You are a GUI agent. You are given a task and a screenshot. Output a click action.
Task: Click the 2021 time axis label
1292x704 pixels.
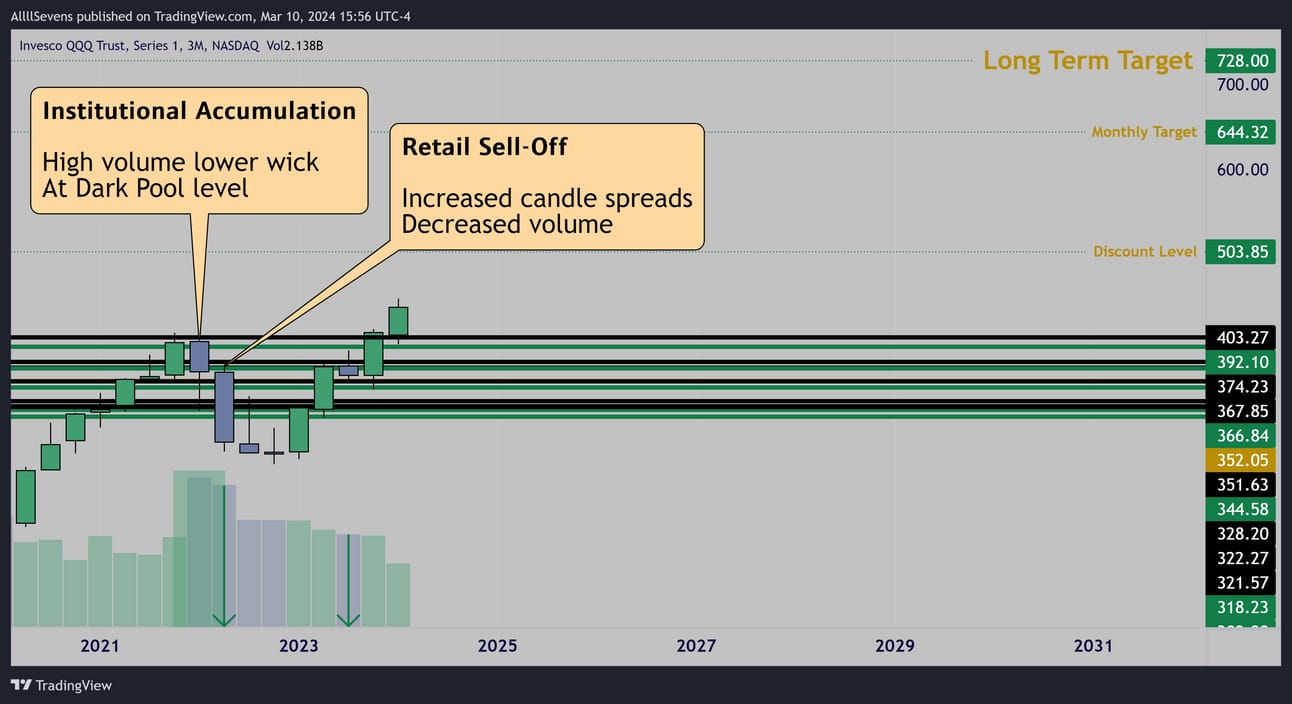pyautogui.click(x=100, y=646)
